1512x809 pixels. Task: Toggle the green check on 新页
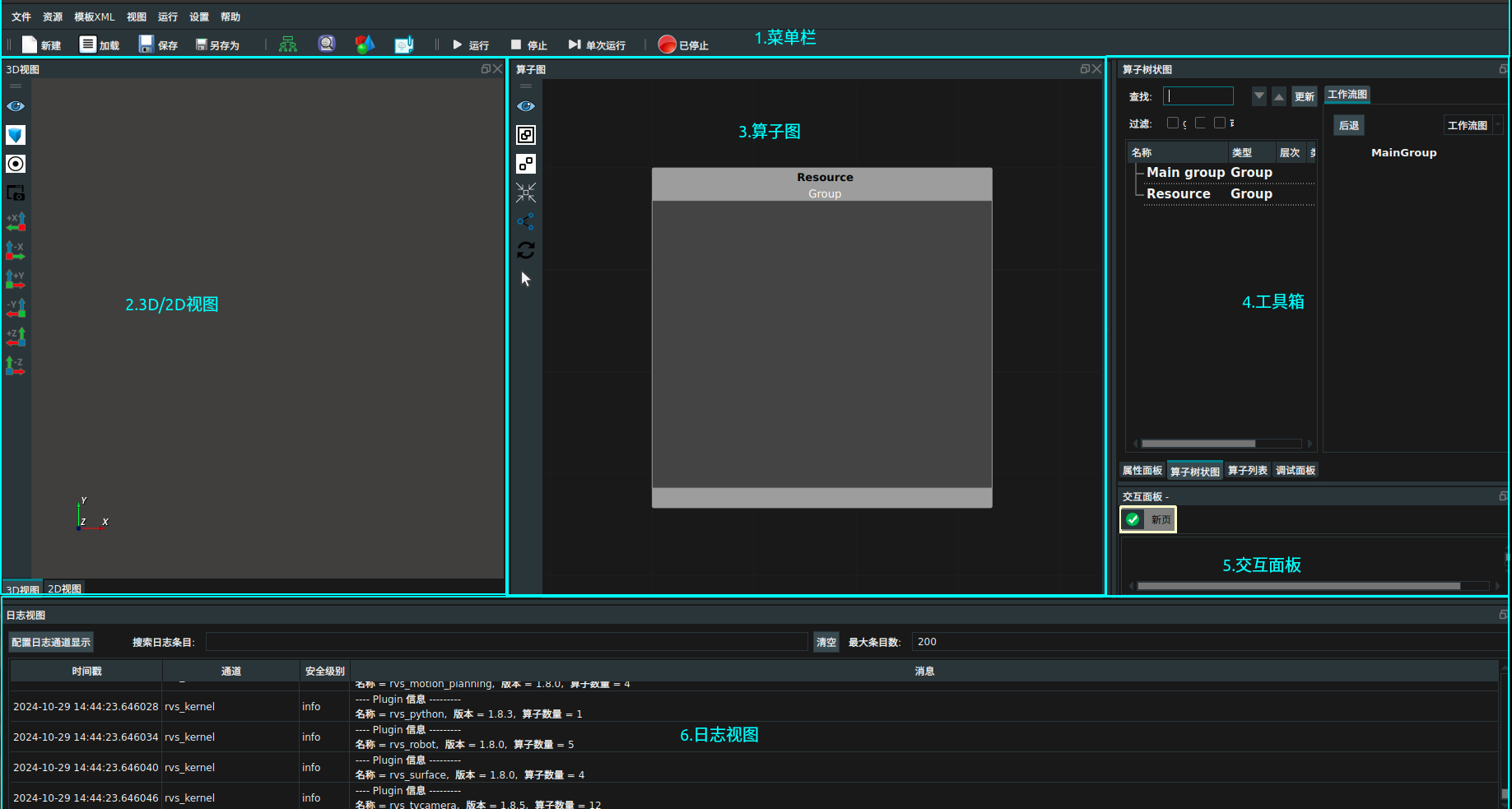(1133, 519)
